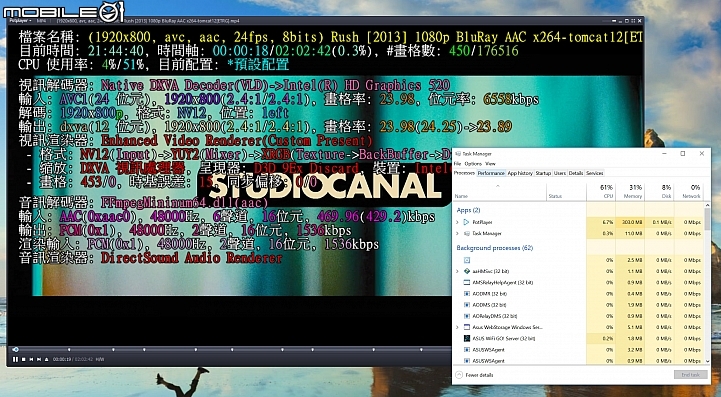
Task: Switch to the Services tab
Action: [595, 173]
